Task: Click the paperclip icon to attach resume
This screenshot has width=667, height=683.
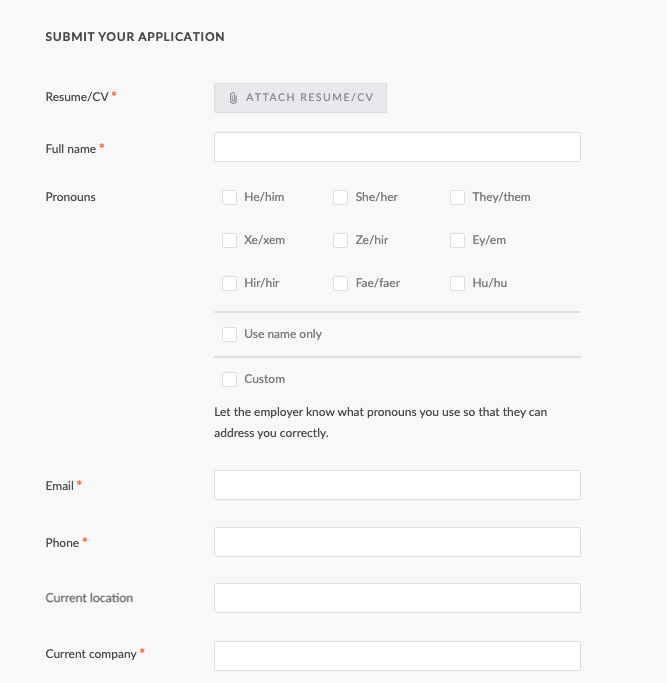Action: click(x=233, y=98)
